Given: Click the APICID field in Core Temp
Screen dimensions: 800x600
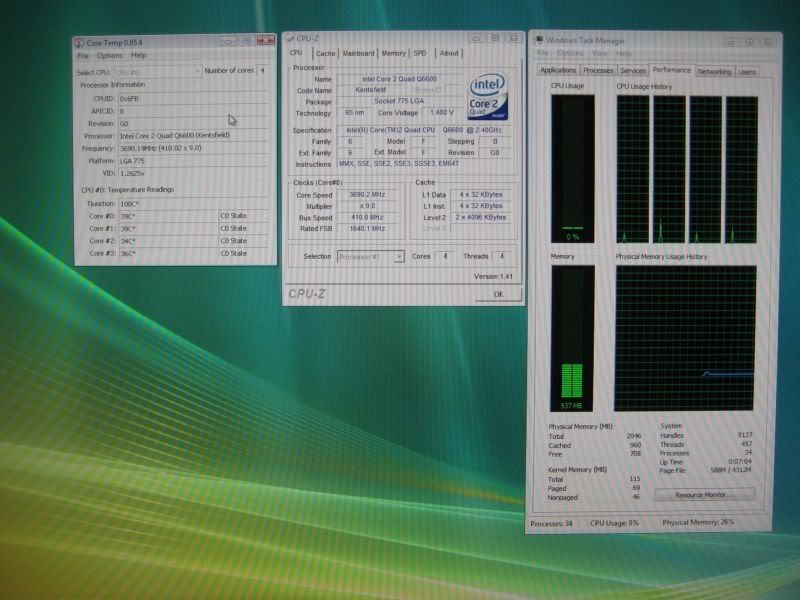Looking at the screenshot, I should [193, 111].
